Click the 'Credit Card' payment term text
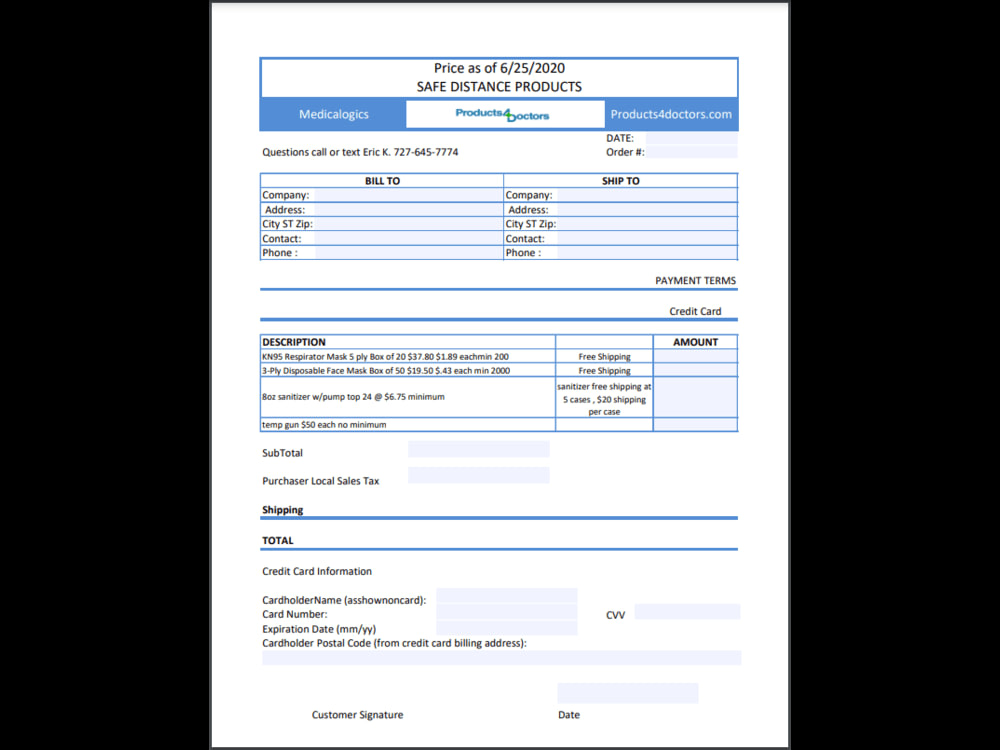The width and height of the screenshot is (1000, 750). 695,311
